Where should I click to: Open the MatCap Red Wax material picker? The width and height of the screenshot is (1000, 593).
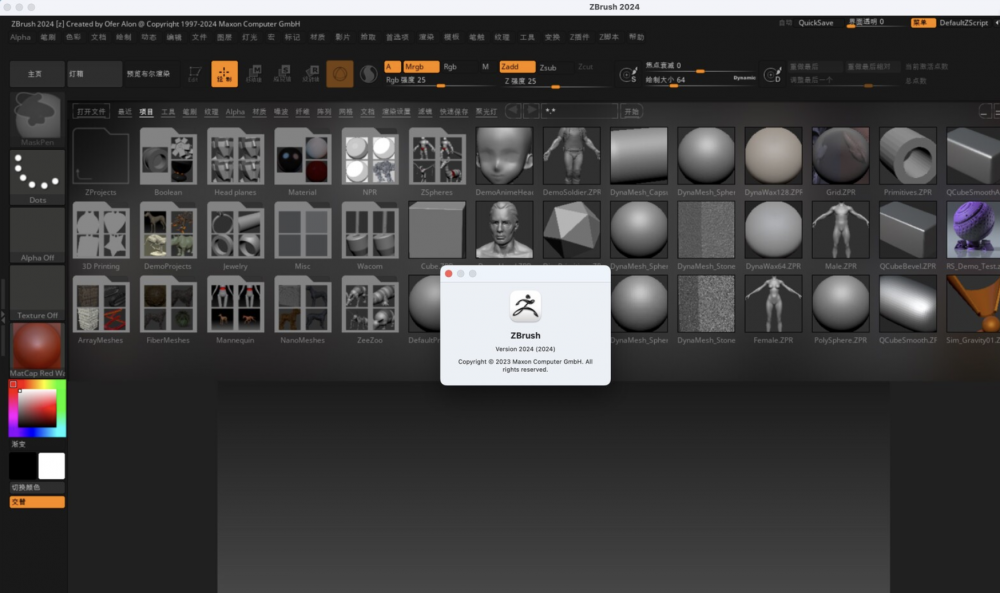pos(37,349)
